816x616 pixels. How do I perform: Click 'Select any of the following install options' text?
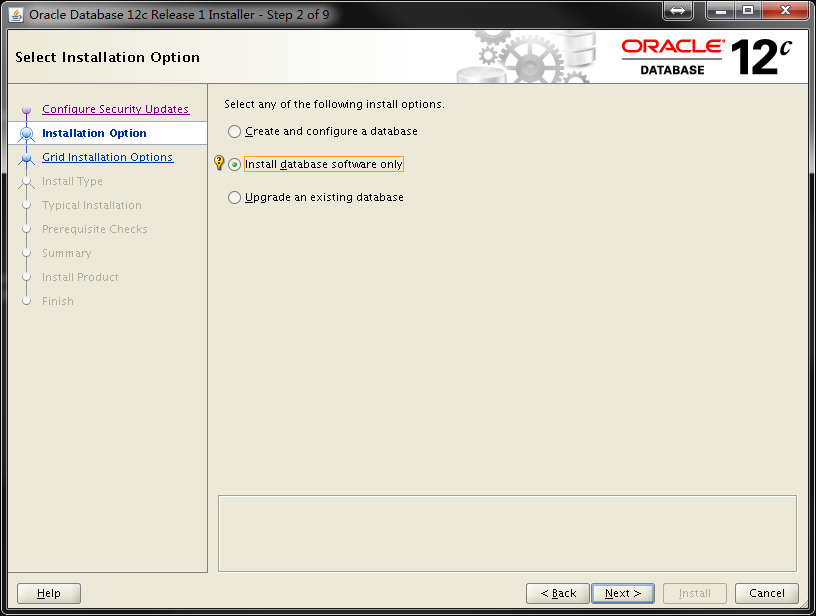tap(335, 104)
